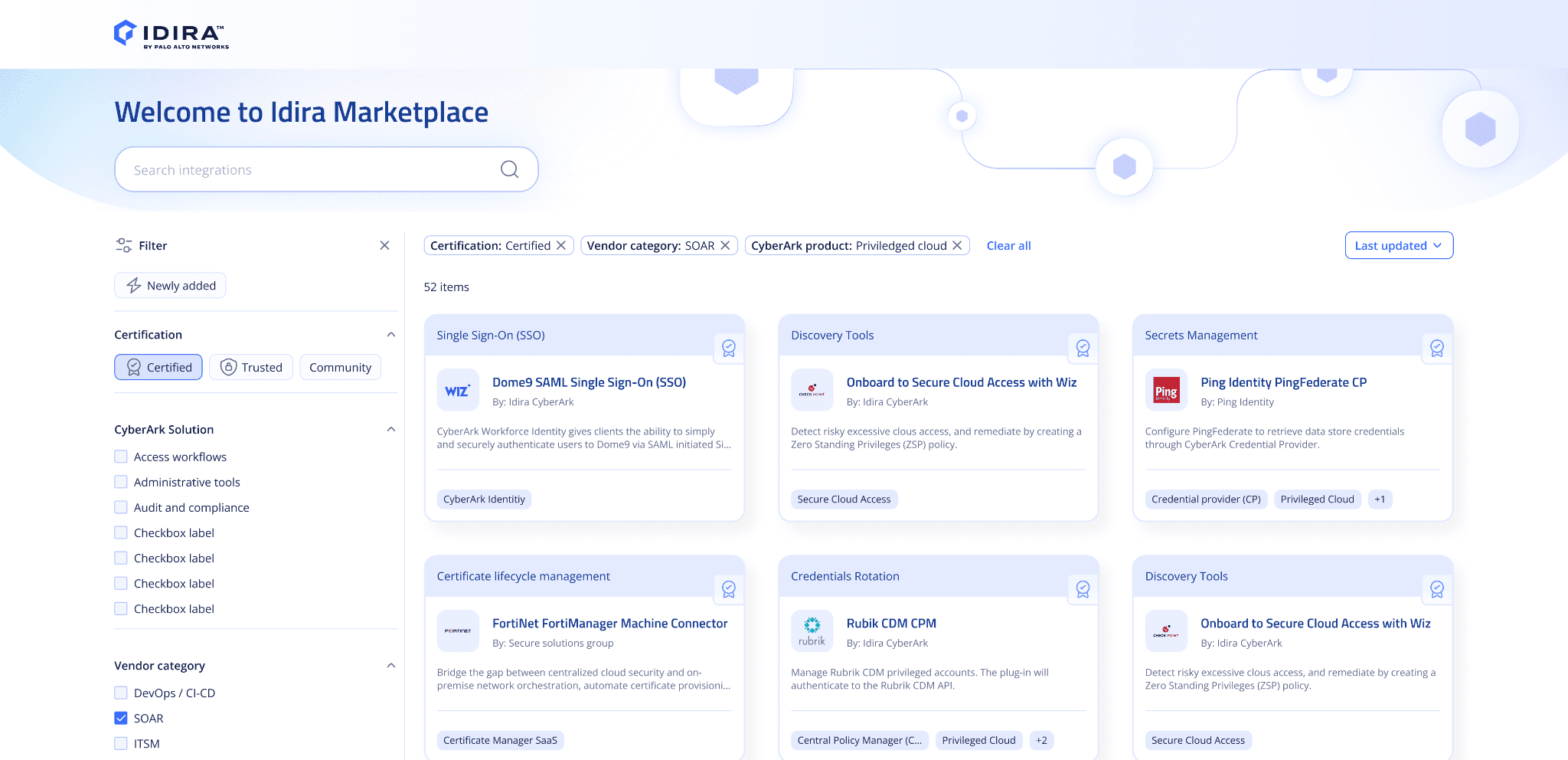The width and height of the screenshot is (1568, 760).
Task: Enable the ITSM checkbox
Action: click(121, 743)
